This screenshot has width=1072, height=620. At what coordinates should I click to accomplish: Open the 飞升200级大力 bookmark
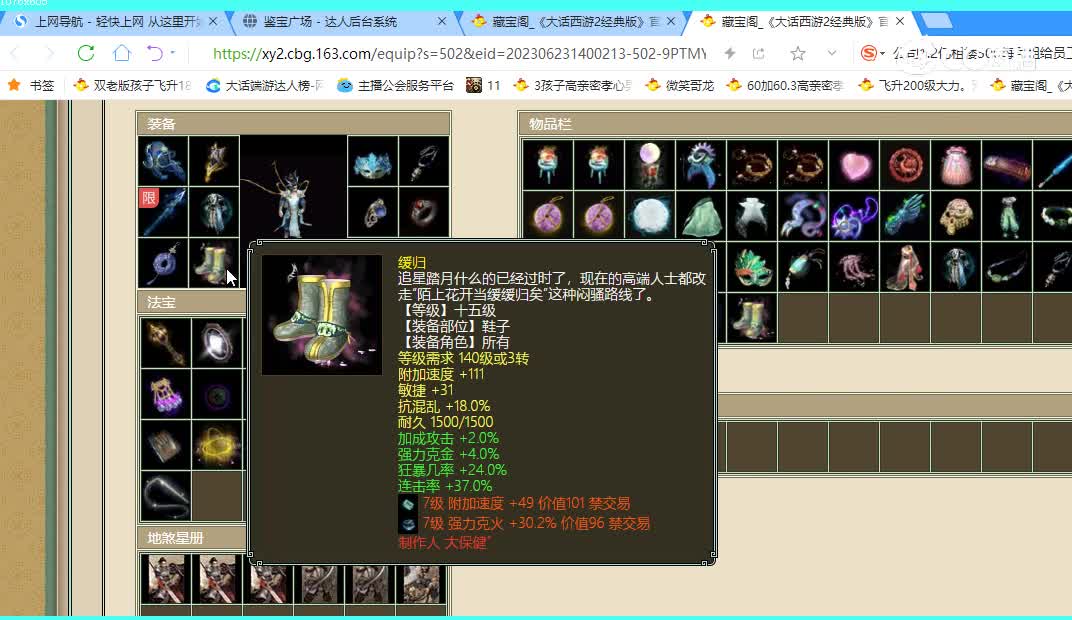coord(917,85)
